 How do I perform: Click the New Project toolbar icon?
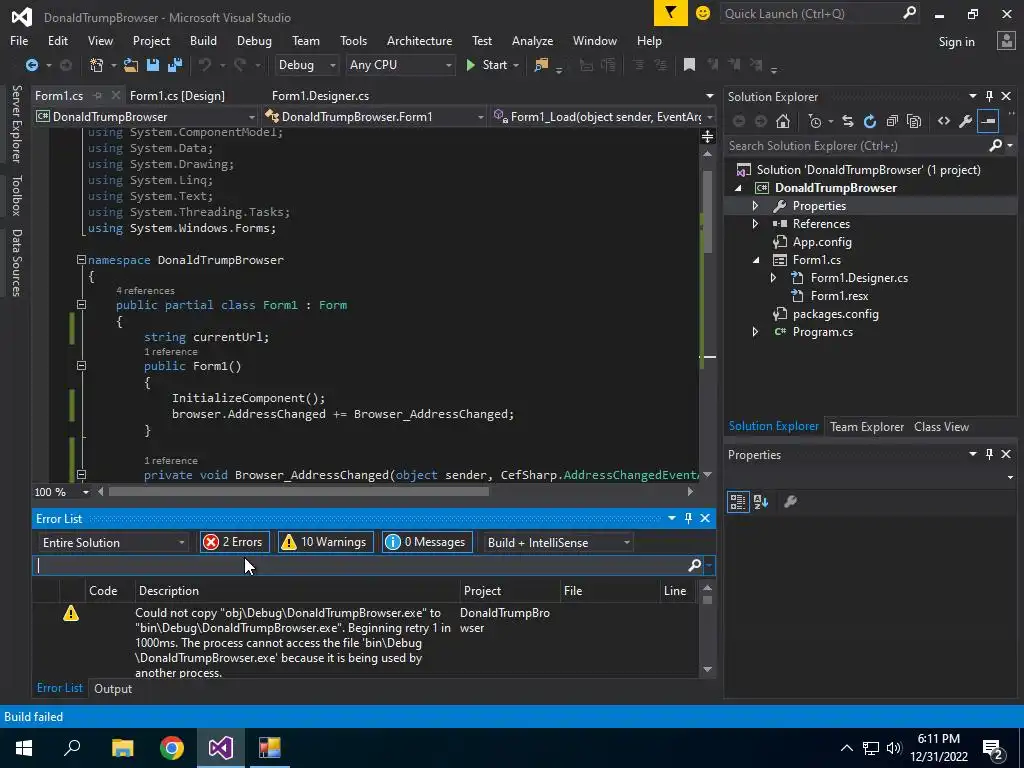point(96,65)
